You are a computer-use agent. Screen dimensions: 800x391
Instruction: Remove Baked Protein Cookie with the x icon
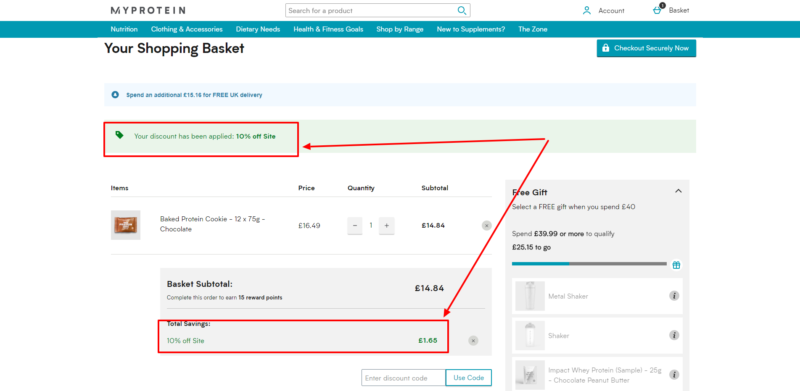(x=486, y=226)
